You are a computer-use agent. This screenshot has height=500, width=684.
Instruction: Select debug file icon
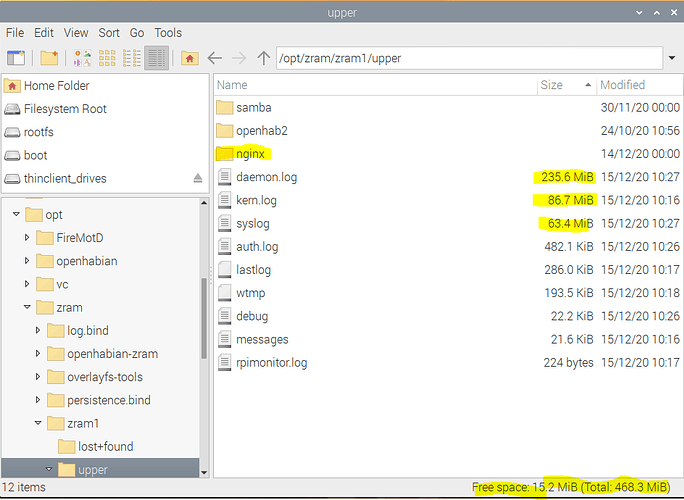coord(225,316)
